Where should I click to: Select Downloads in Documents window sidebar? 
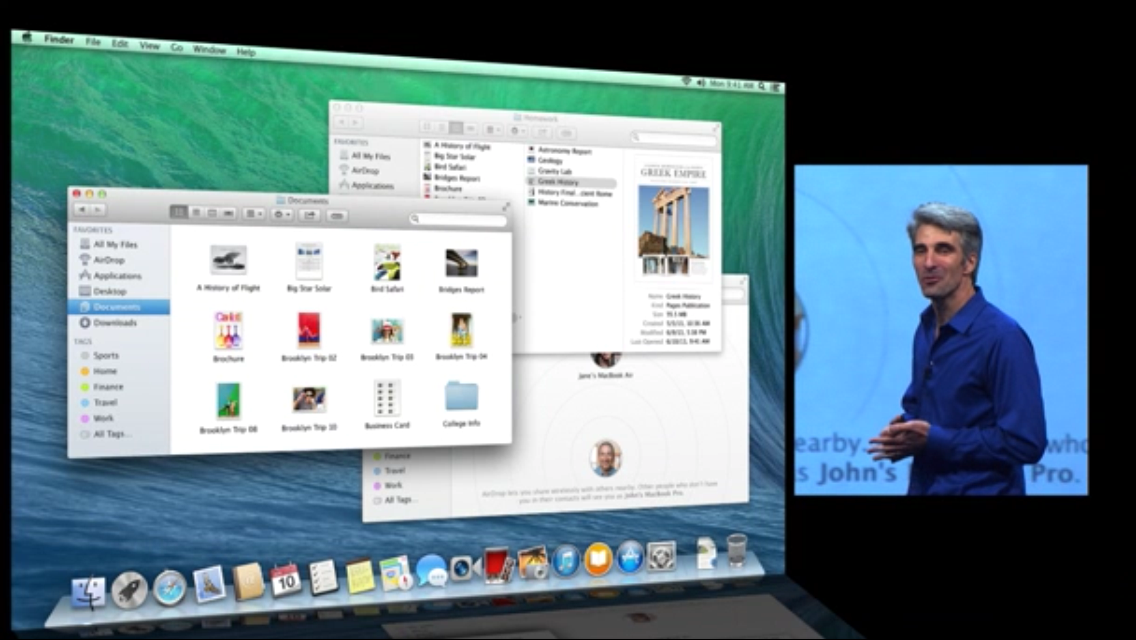[x=114, y=323]
